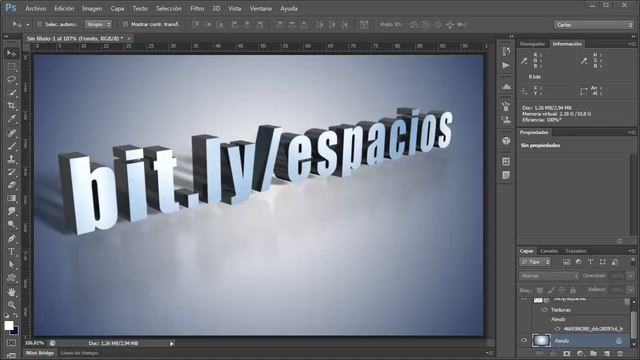This screenshot has height=360, width=640.
Task: Select the Move tool in the toolbox
Action: click(x=11, y=53)
